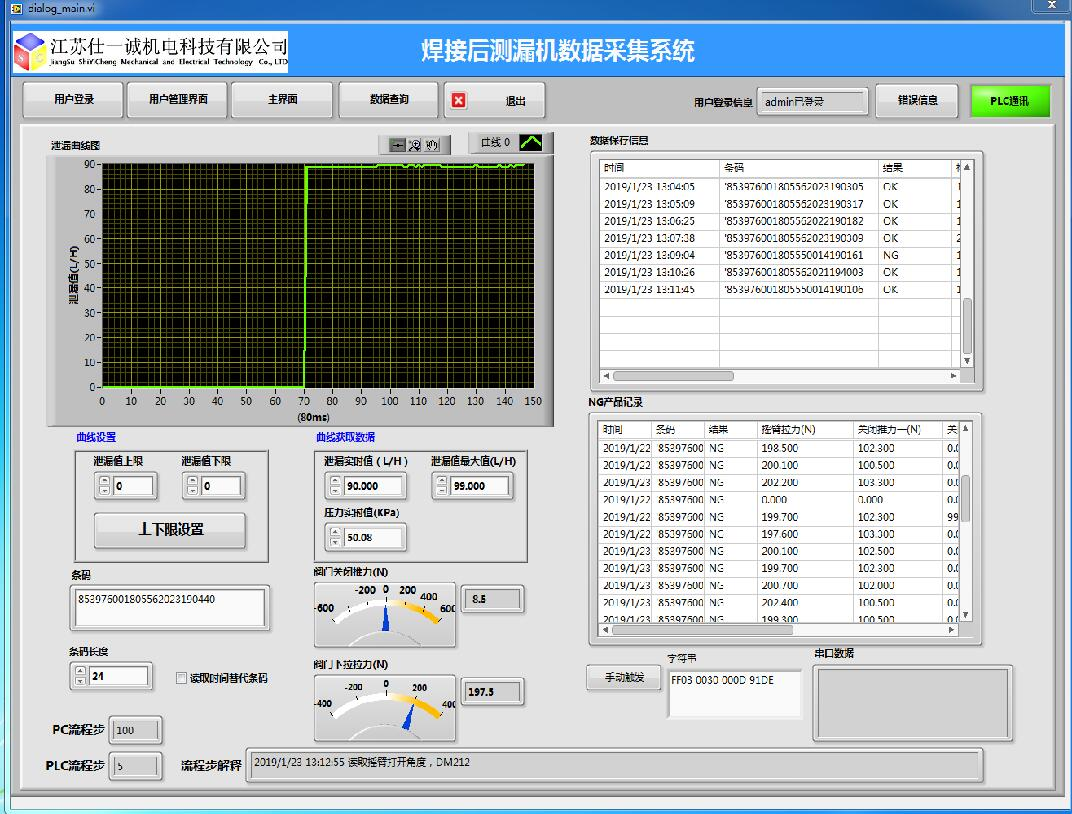
Task: Select the graph pan hand tool
Action: [x=432, y=145]
